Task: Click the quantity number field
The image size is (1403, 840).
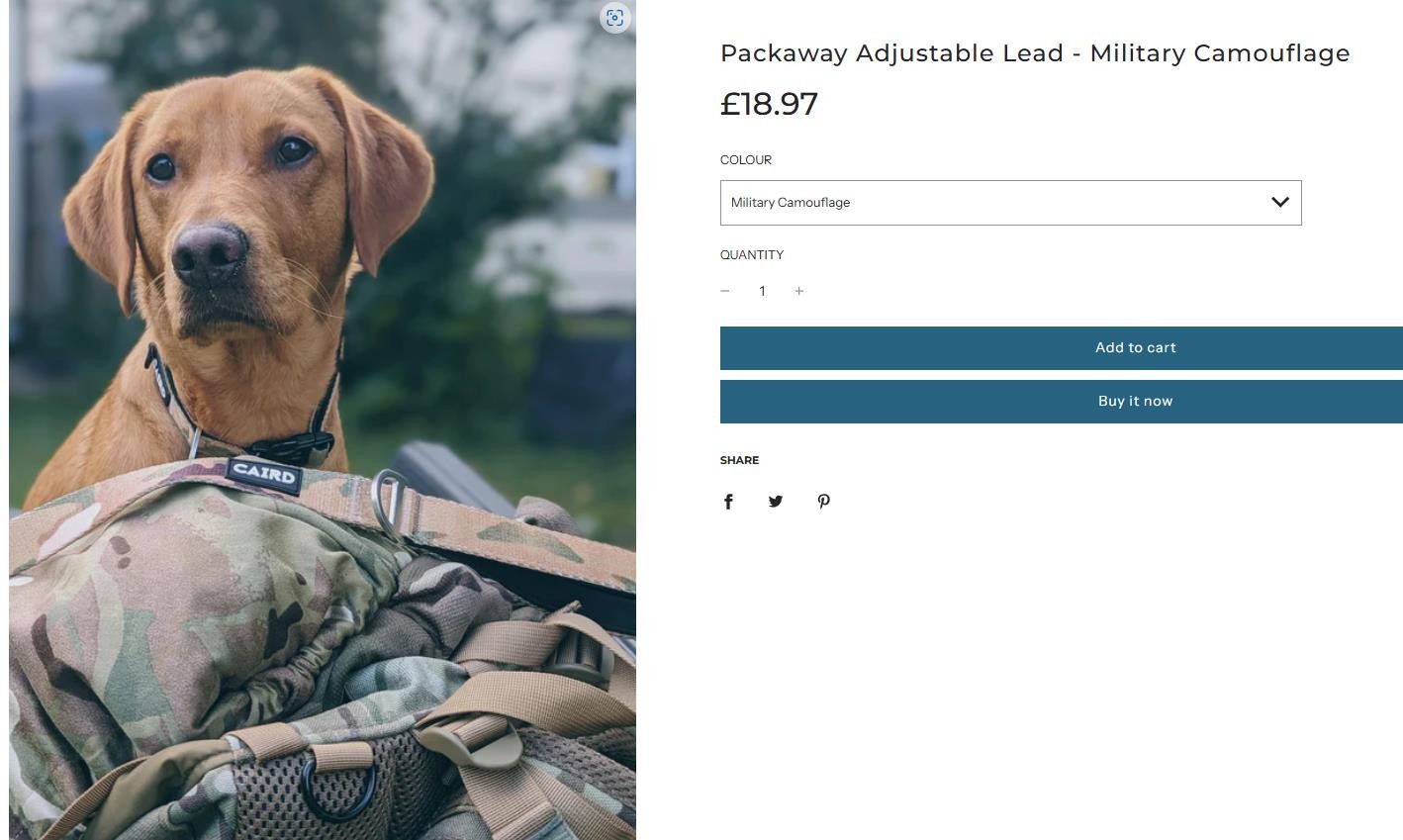Action: pyautogui.click(x=762, y=291)
